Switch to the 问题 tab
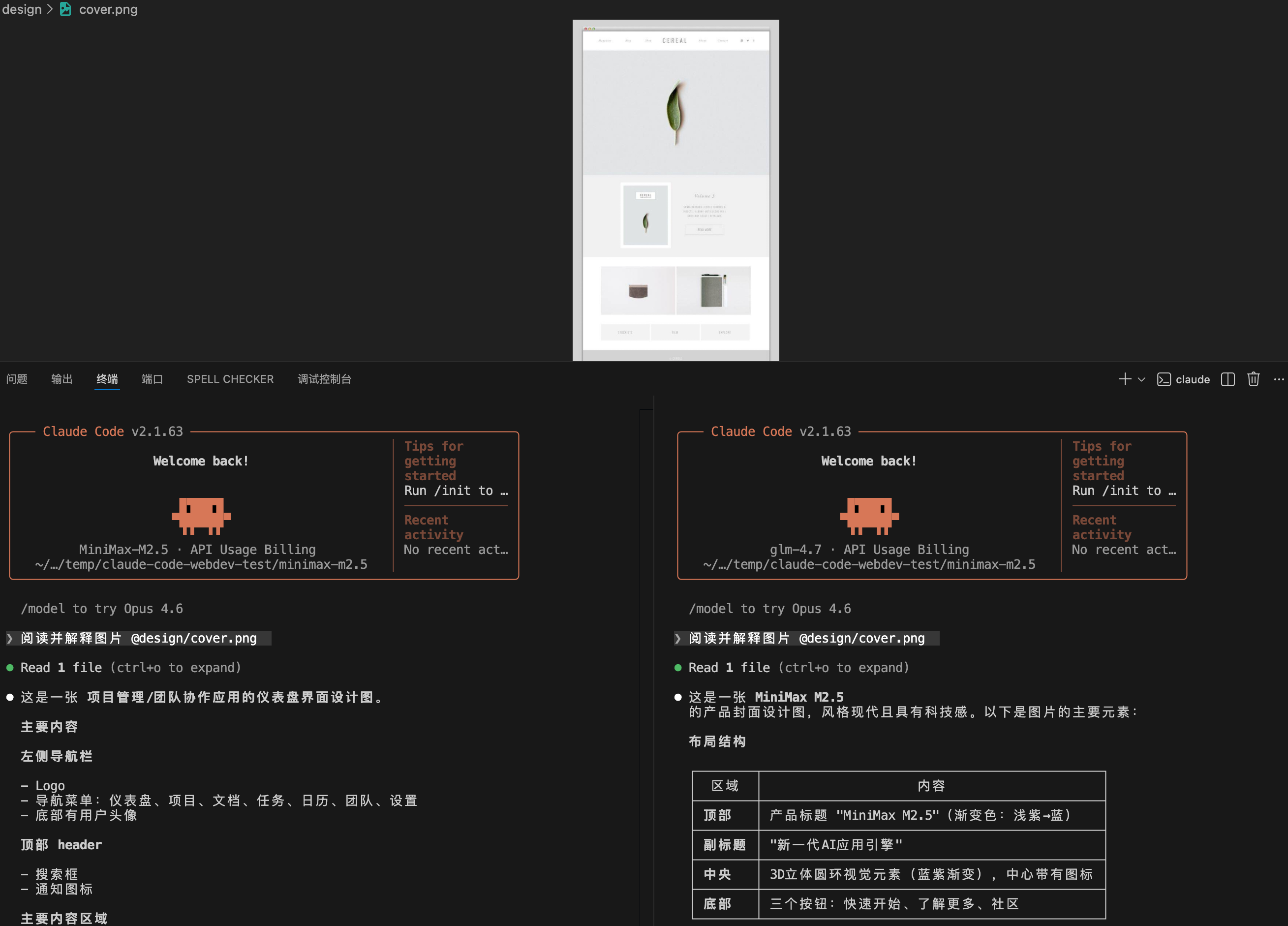Viewport: 1288px width, 926px height. [x=17, y=379]
